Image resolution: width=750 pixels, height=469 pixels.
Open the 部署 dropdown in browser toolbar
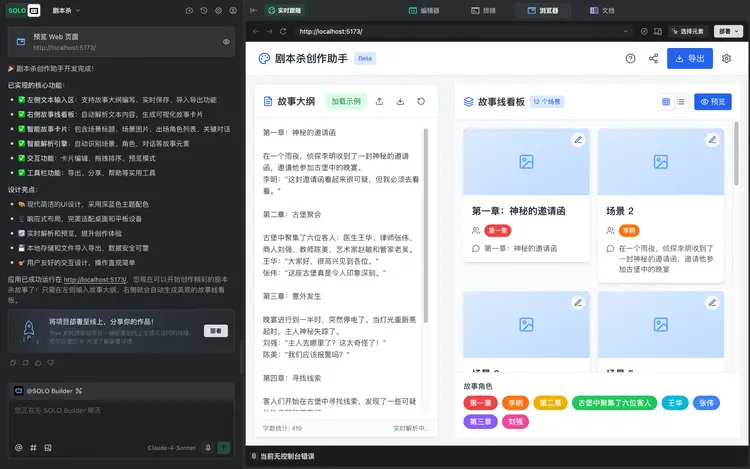click(728, 31)
